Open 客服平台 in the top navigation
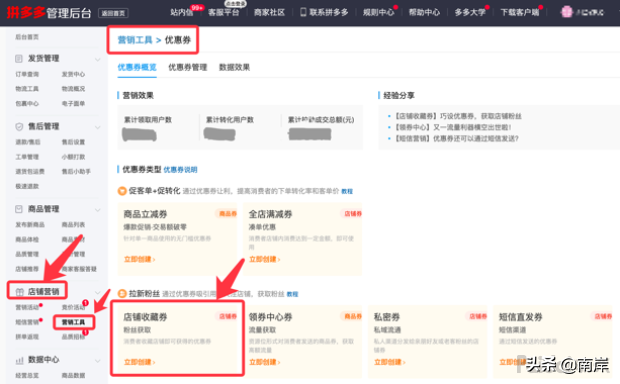This screenshot has width=620, height=384. click(x=224, y=12)
